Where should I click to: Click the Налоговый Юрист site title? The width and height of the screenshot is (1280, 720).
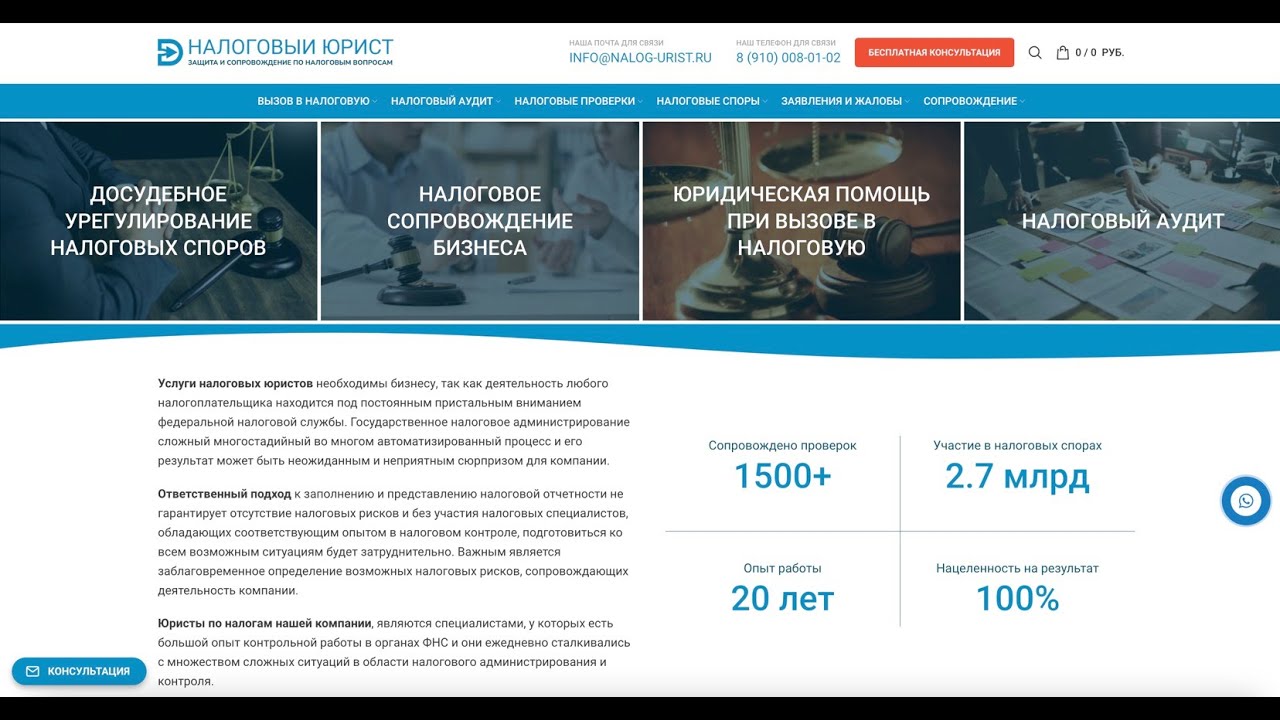(x=291, y=47)
